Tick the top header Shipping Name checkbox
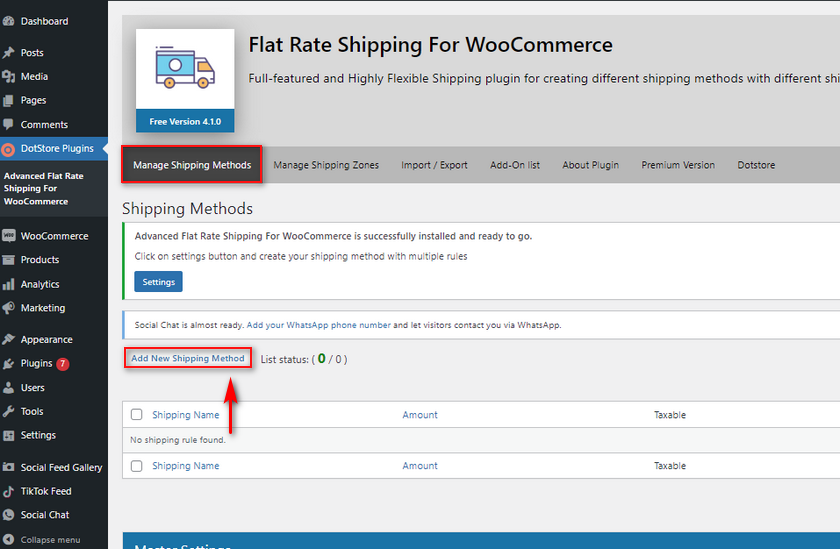840x549 pixels. click(137, 415)
